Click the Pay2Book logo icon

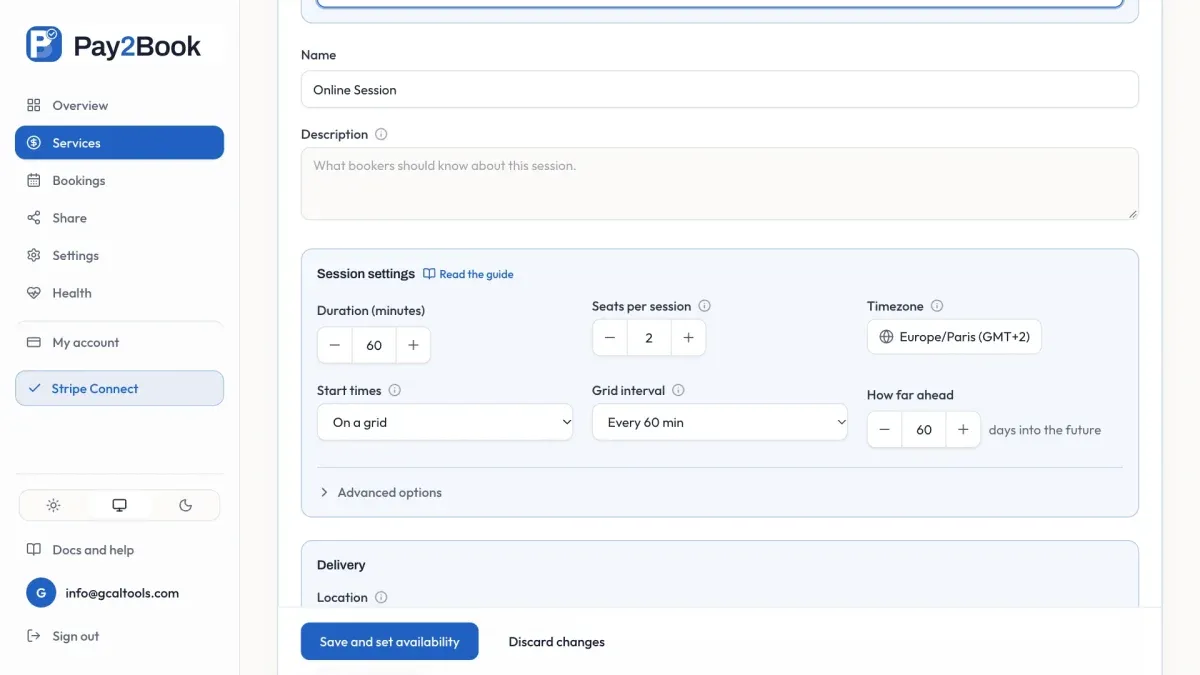[44, 45]
